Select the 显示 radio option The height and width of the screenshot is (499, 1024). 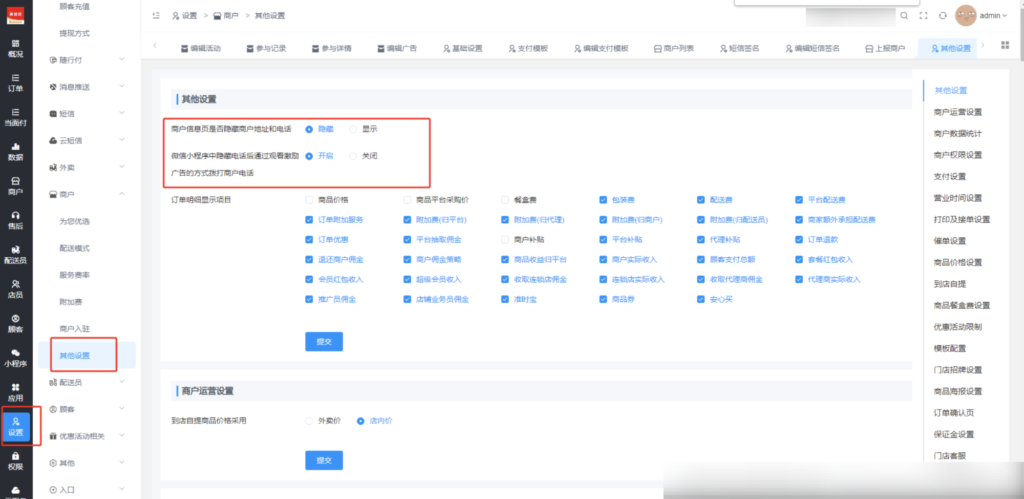coord(353,129)
